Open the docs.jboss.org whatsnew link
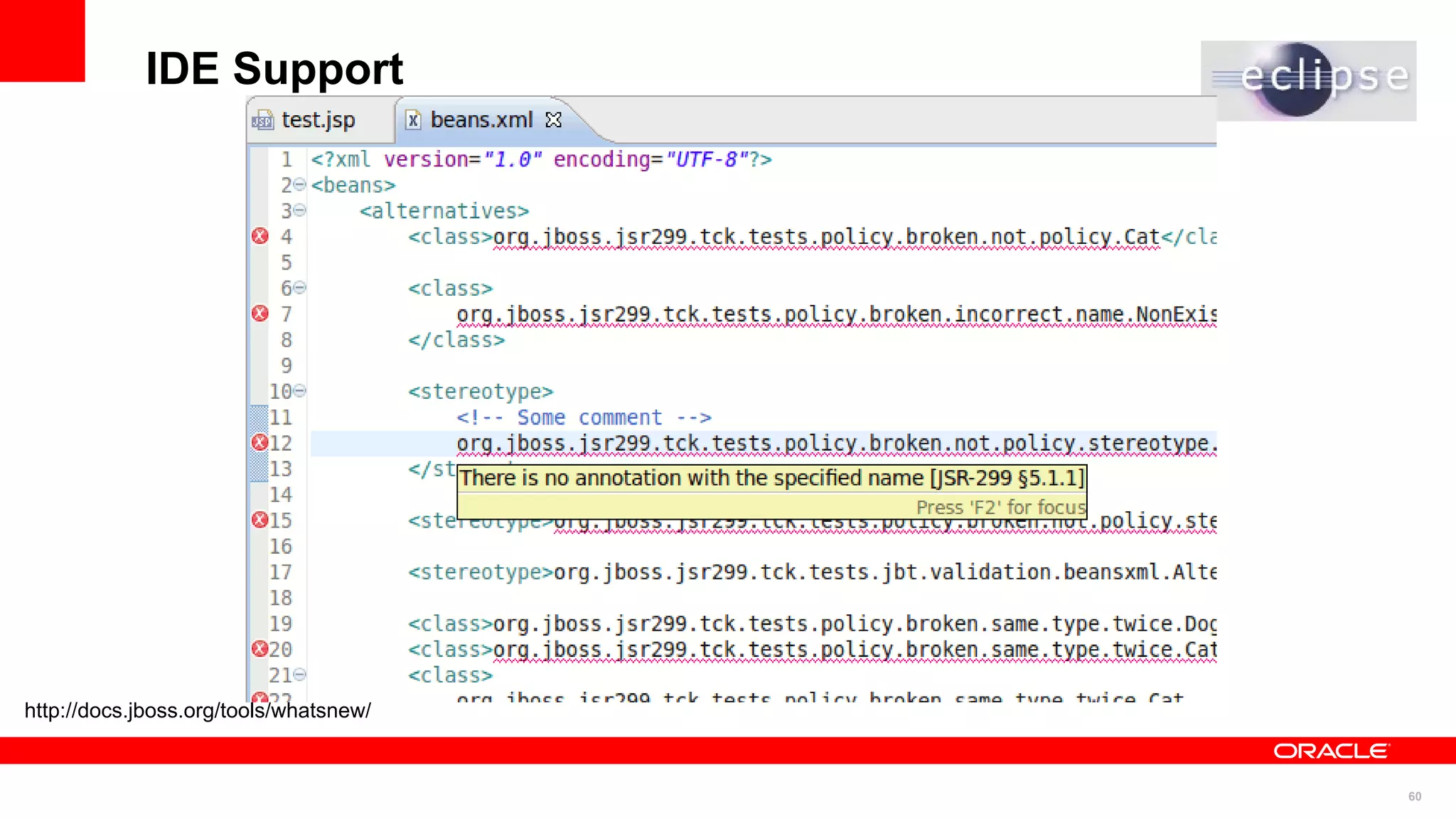The image size is (1456, 819). [x=198, y=710]
